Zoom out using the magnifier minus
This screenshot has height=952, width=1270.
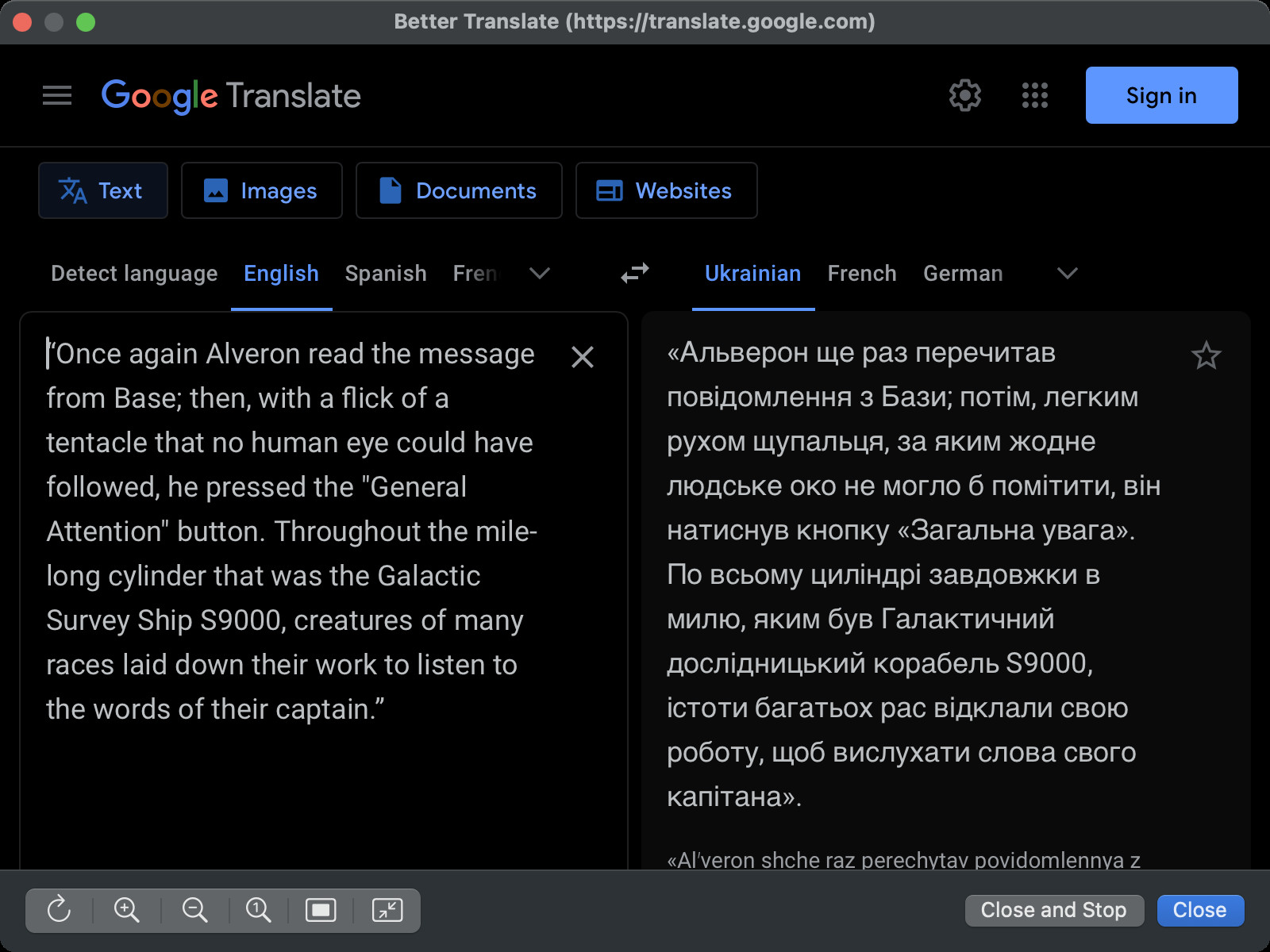[194, 909]
